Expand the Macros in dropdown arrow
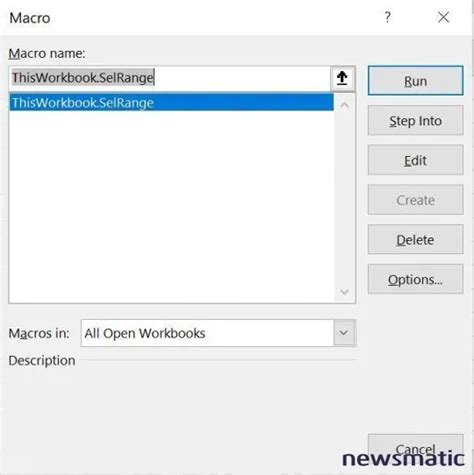The width and height of the screenshot is (474, 475). [344, 333]
